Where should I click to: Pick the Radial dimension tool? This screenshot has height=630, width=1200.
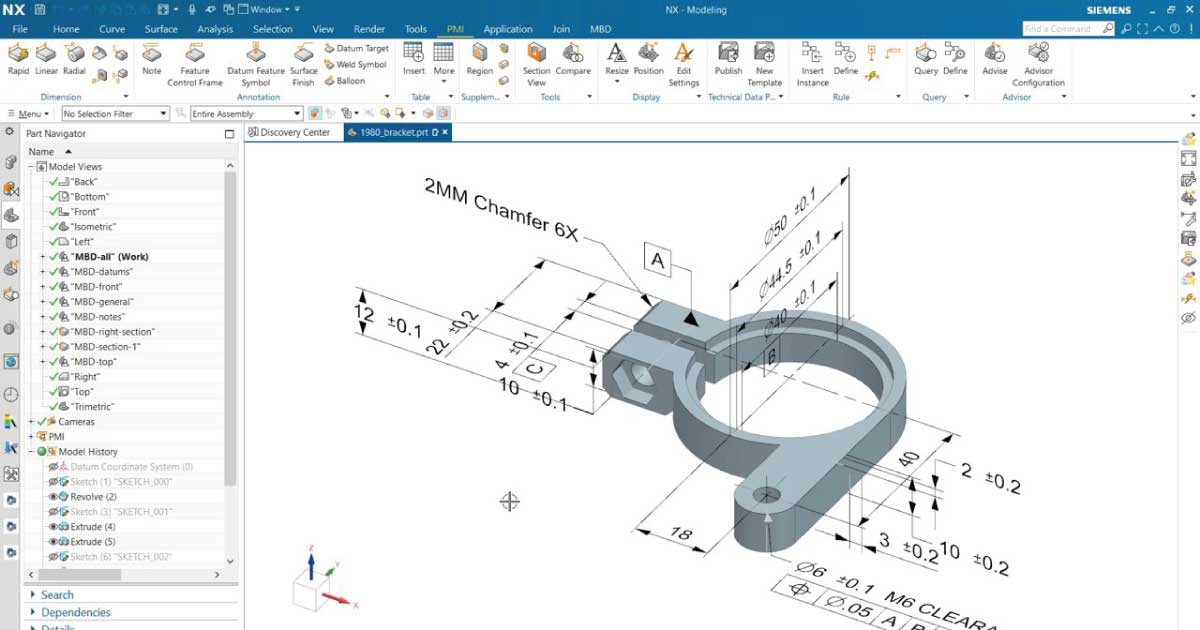74,59
